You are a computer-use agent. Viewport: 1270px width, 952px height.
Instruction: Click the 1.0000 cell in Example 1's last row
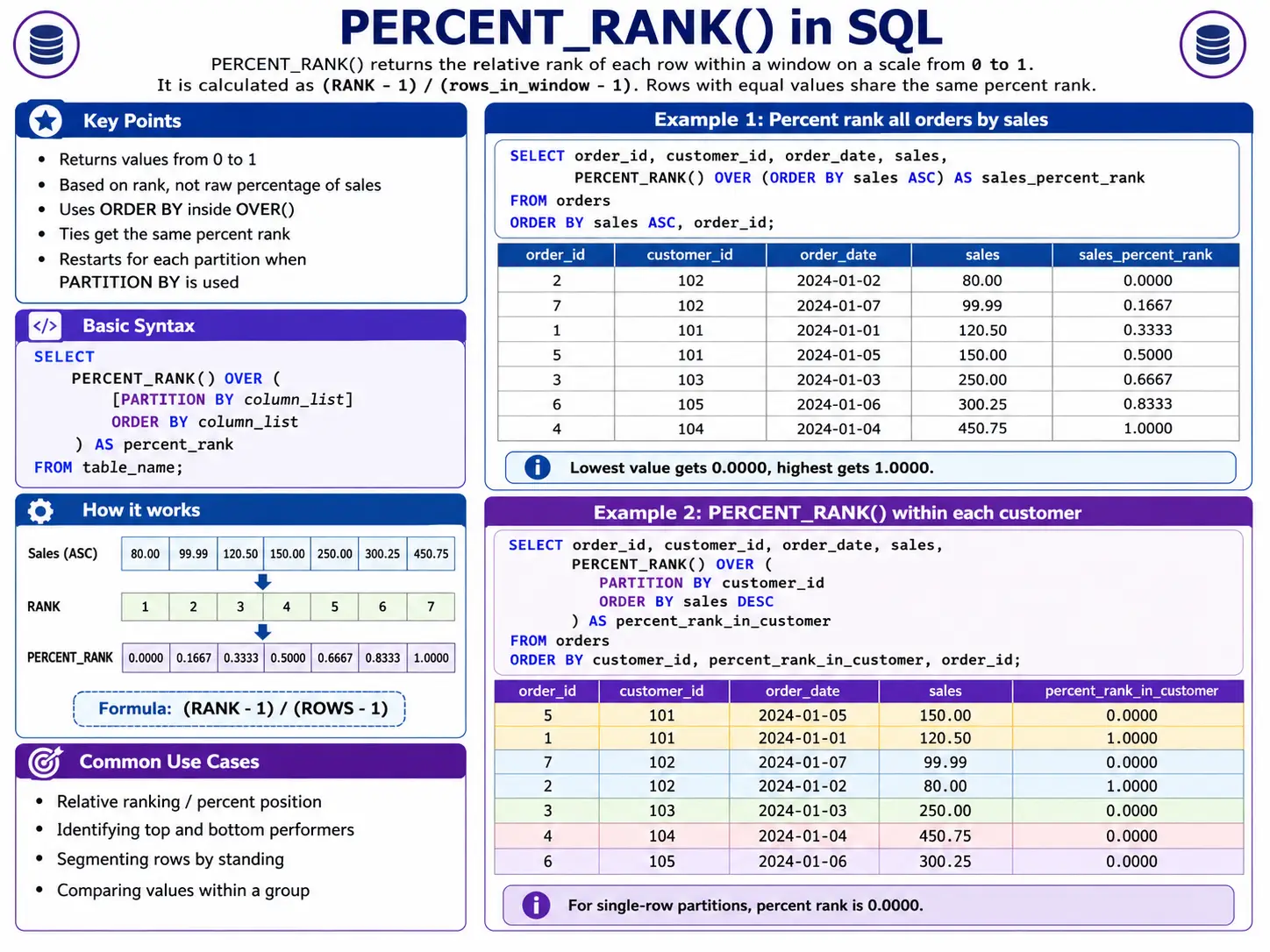click(1147, 429)
